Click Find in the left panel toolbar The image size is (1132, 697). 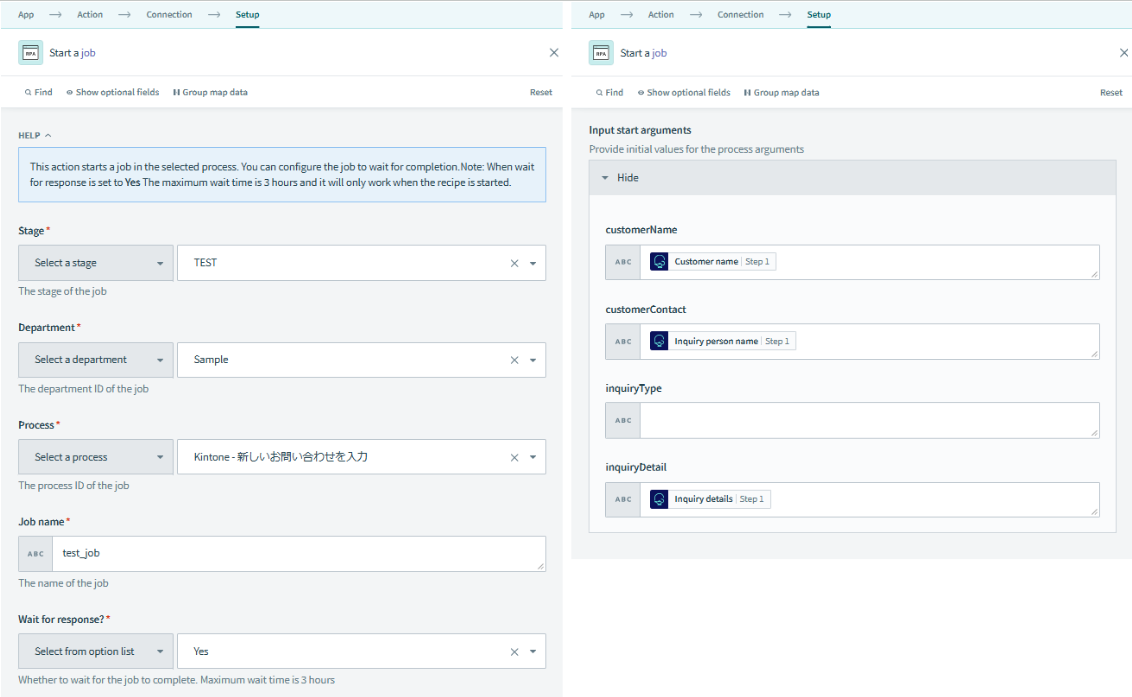38,92
